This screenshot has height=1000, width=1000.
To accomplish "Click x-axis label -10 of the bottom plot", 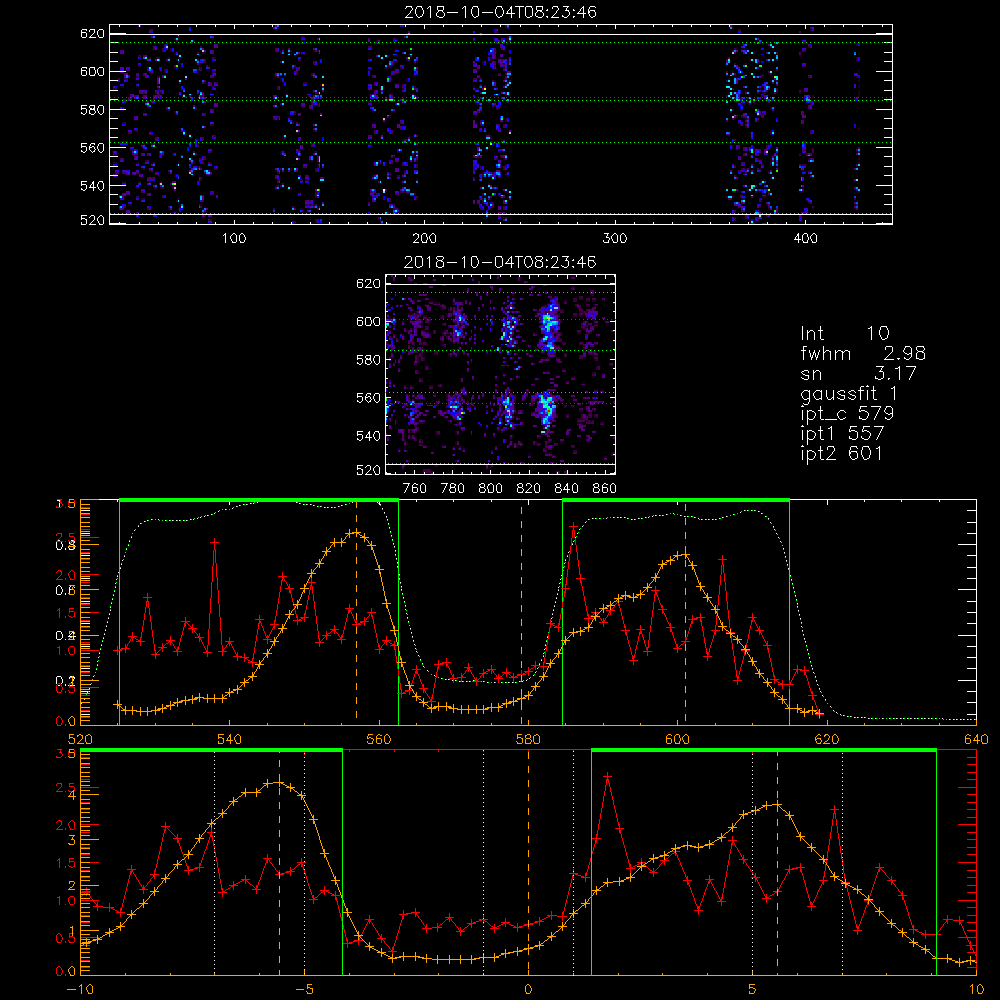I will click(80, 989).
